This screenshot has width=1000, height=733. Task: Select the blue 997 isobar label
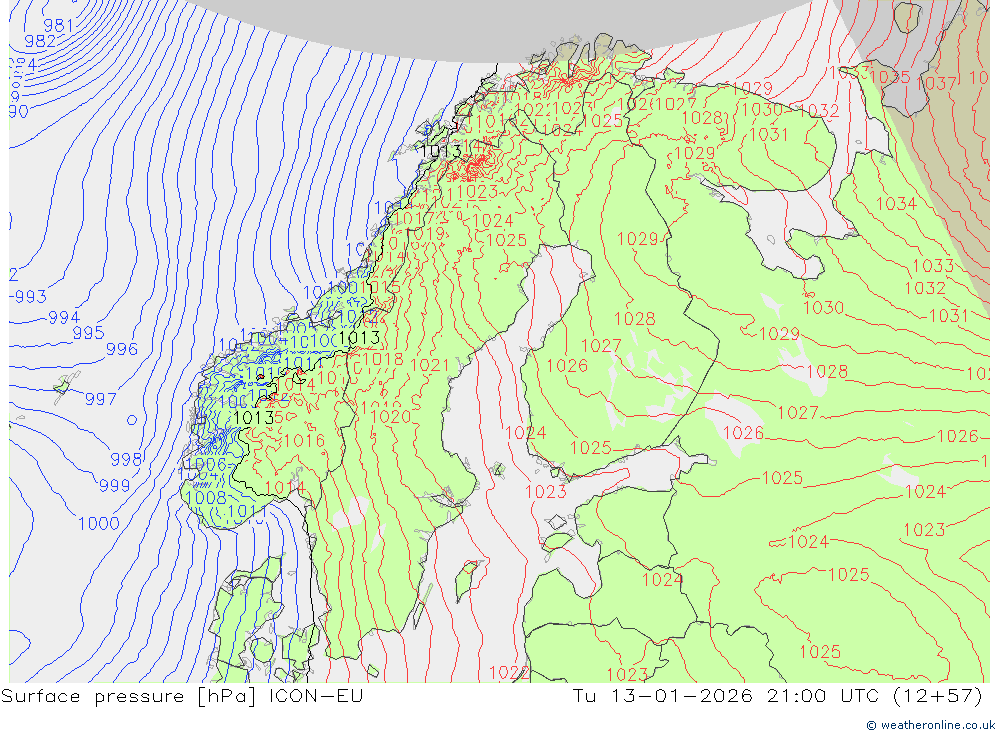click(101, 399)
